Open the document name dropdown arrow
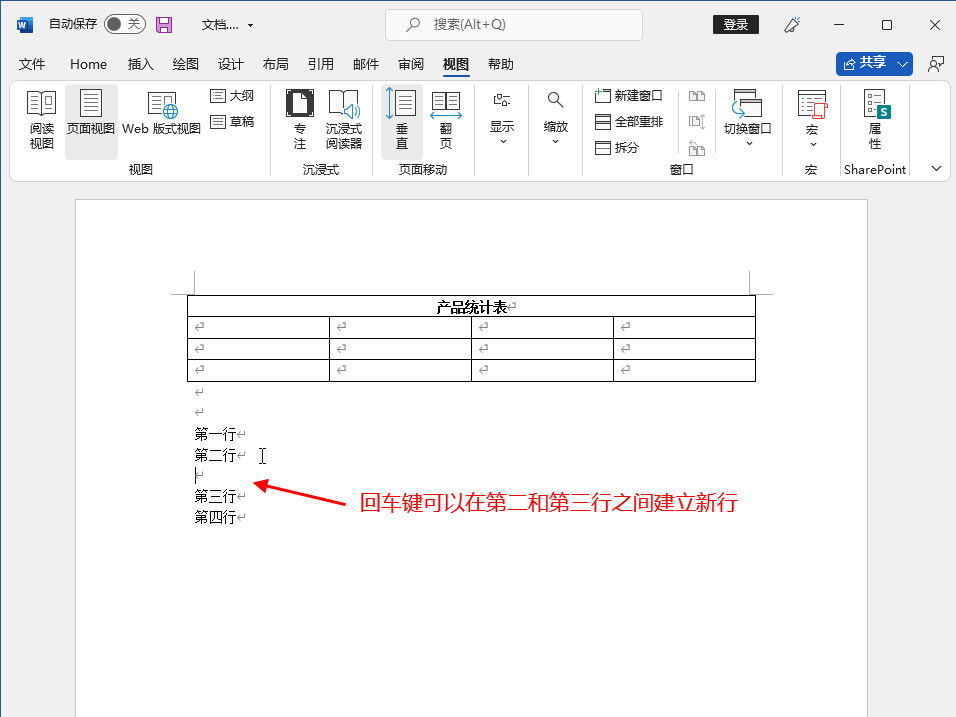The image size is (956, 717). coord(251,26)
